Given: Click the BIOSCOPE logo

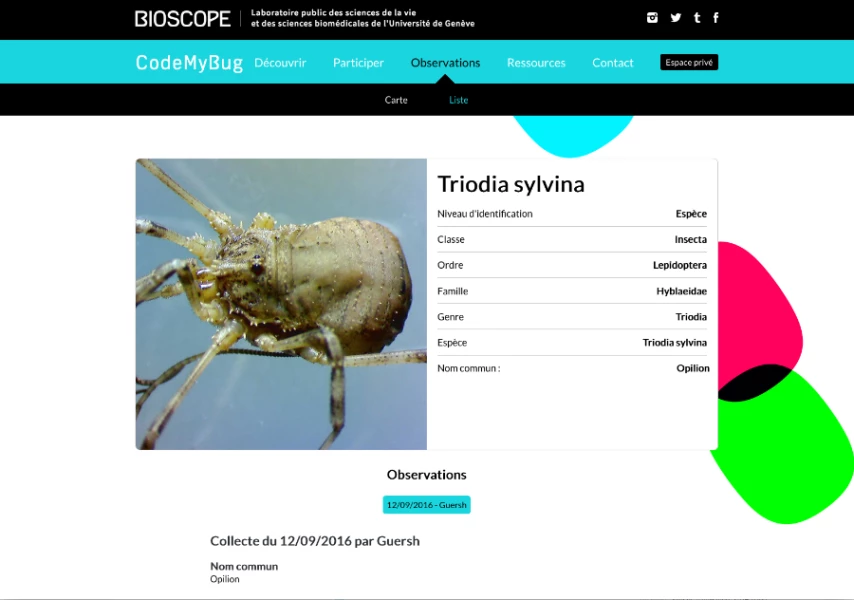Looking at the screenshot, I should click(x=183, y=19).
